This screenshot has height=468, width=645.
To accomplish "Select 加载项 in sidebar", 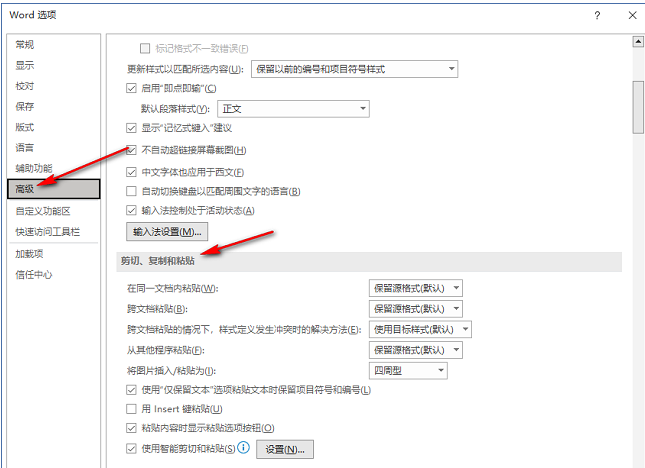I will tap(53, 254).
